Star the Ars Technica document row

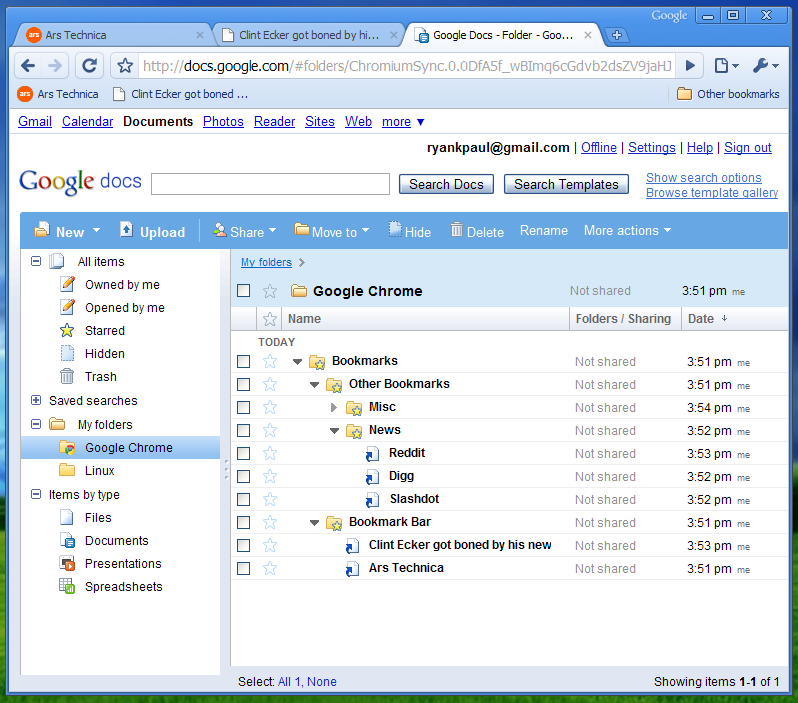[x=270, y=569]
